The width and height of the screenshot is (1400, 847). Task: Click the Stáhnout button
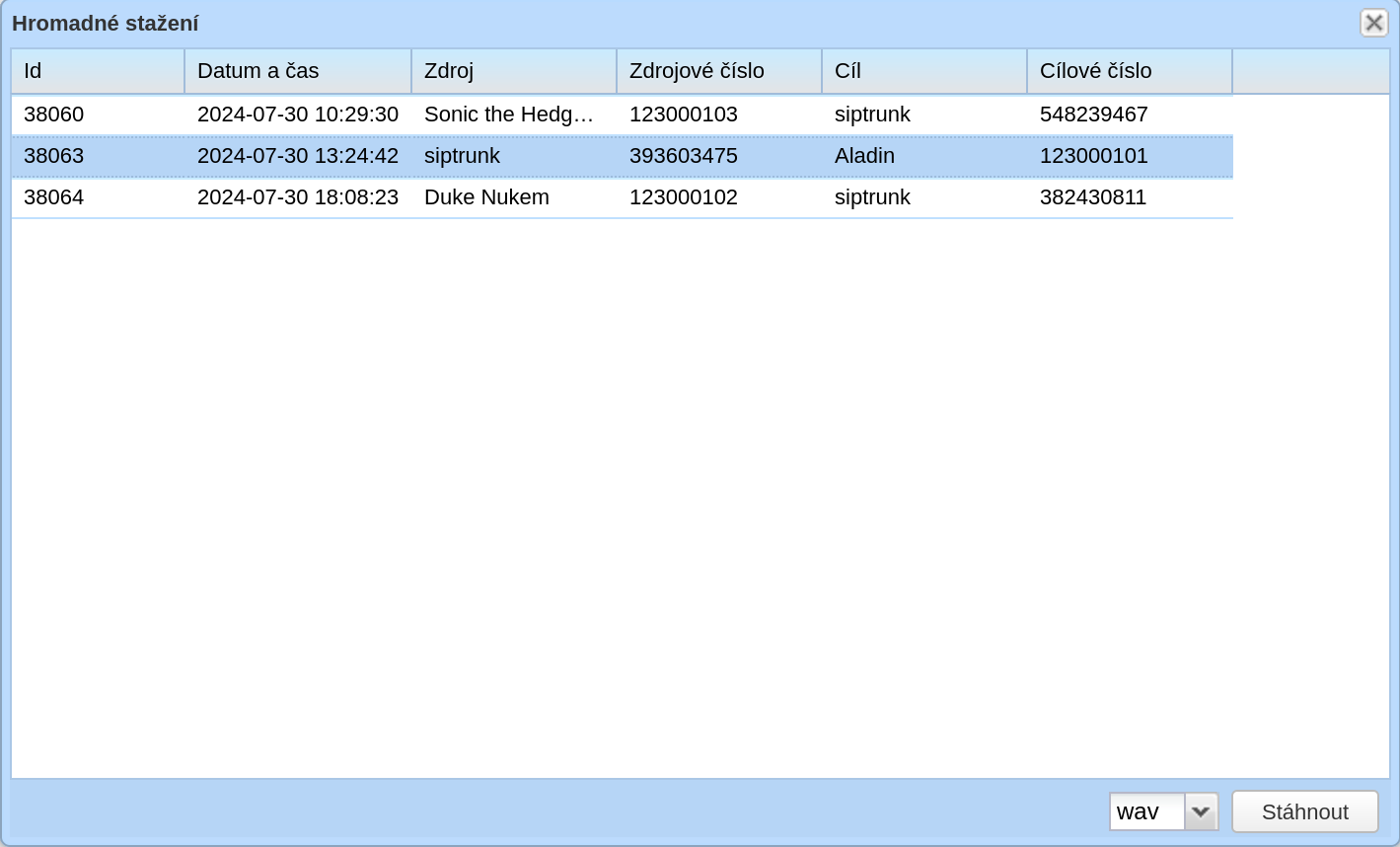click(1304, 811)
